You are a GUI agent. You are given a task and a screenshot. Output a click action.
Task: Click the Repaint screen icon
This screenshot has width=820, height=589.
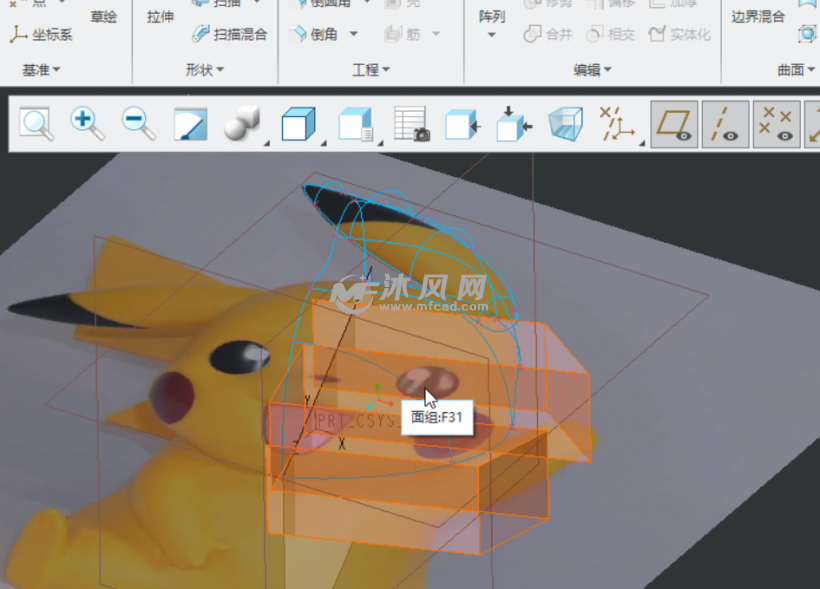190,124
